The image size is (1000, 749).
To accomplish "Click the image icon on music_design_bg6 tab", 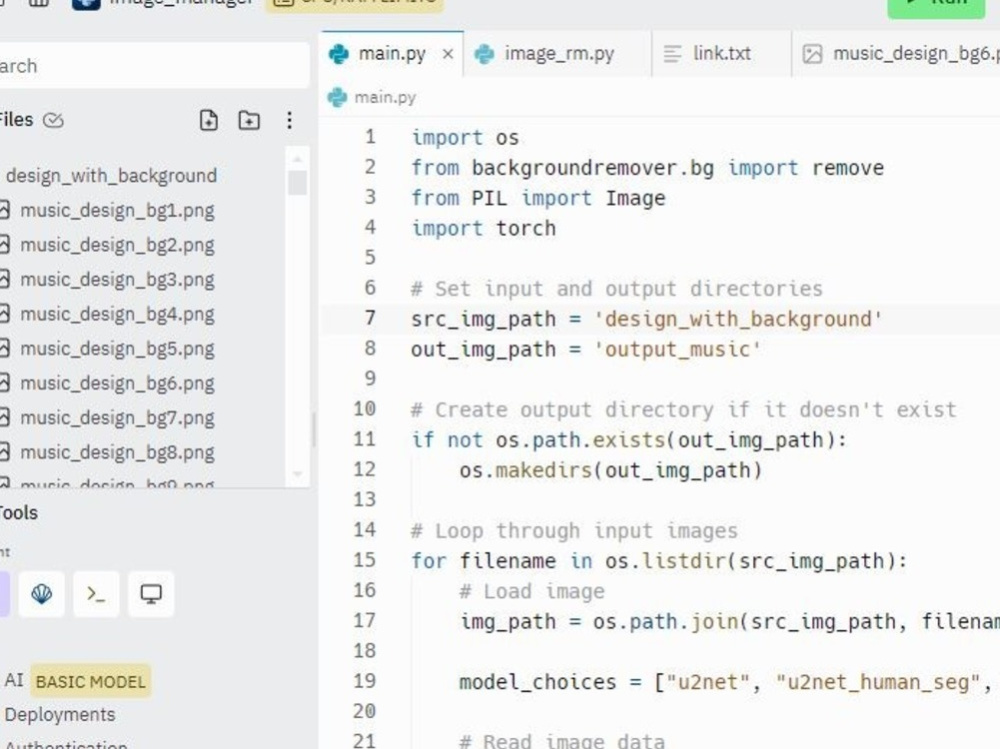I will pos(812,54).
